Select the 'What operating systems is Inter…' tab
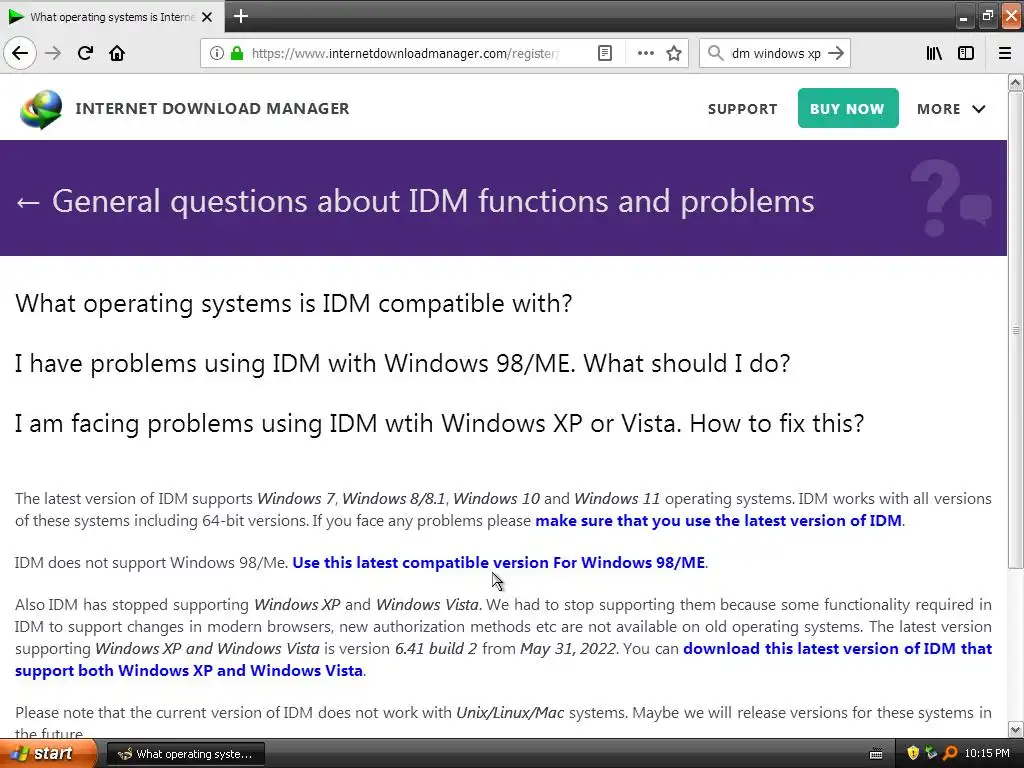Screen dimensions: 1024x768 (112, 16)
